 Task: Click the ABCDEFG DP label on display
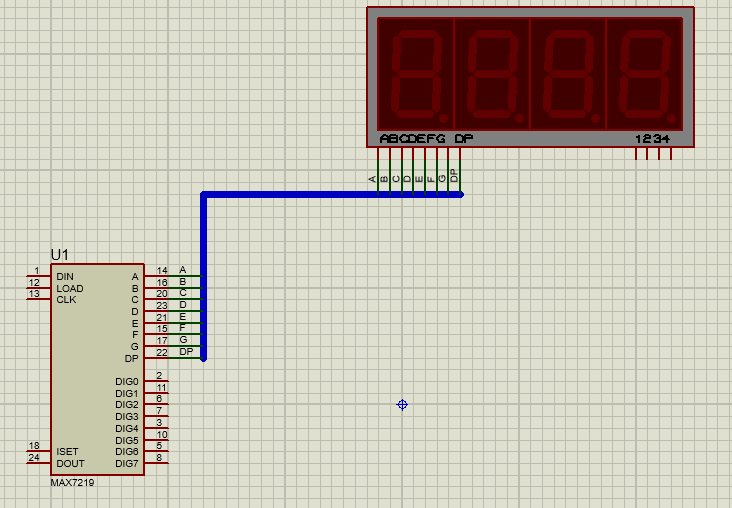point(425,139)
